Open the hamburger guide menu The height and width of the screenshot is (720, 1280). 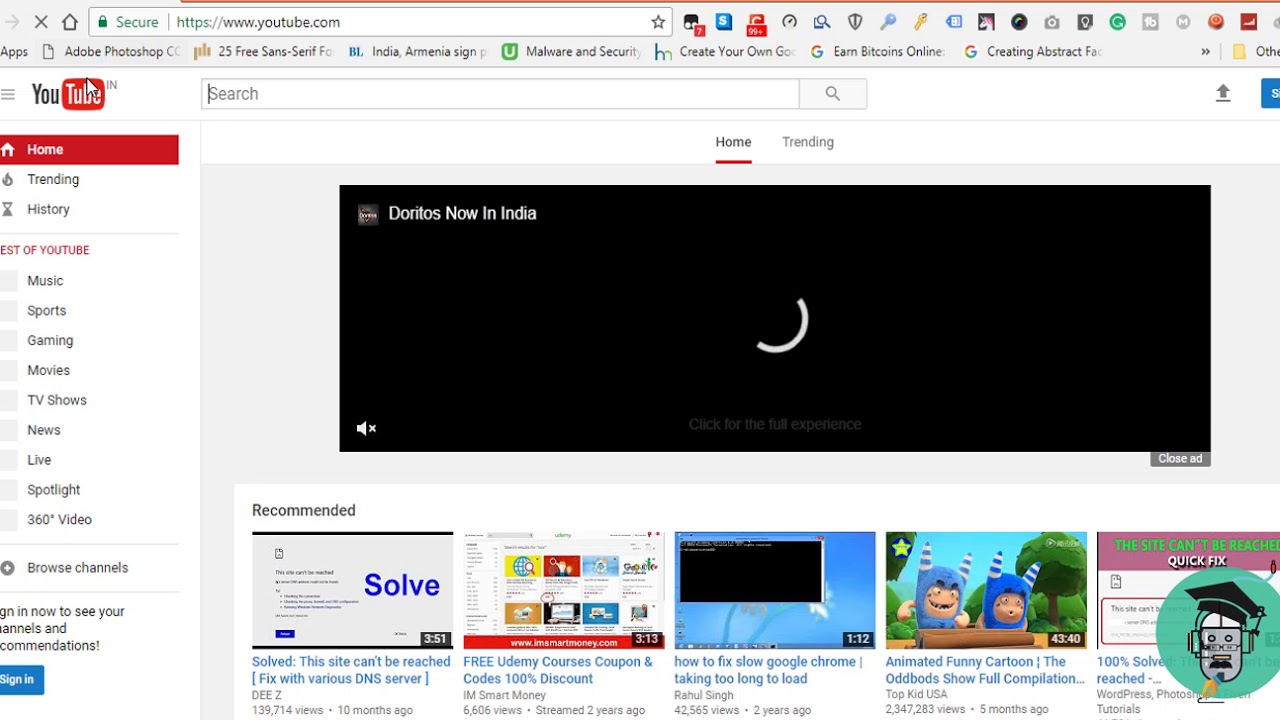tap(8, 94)
